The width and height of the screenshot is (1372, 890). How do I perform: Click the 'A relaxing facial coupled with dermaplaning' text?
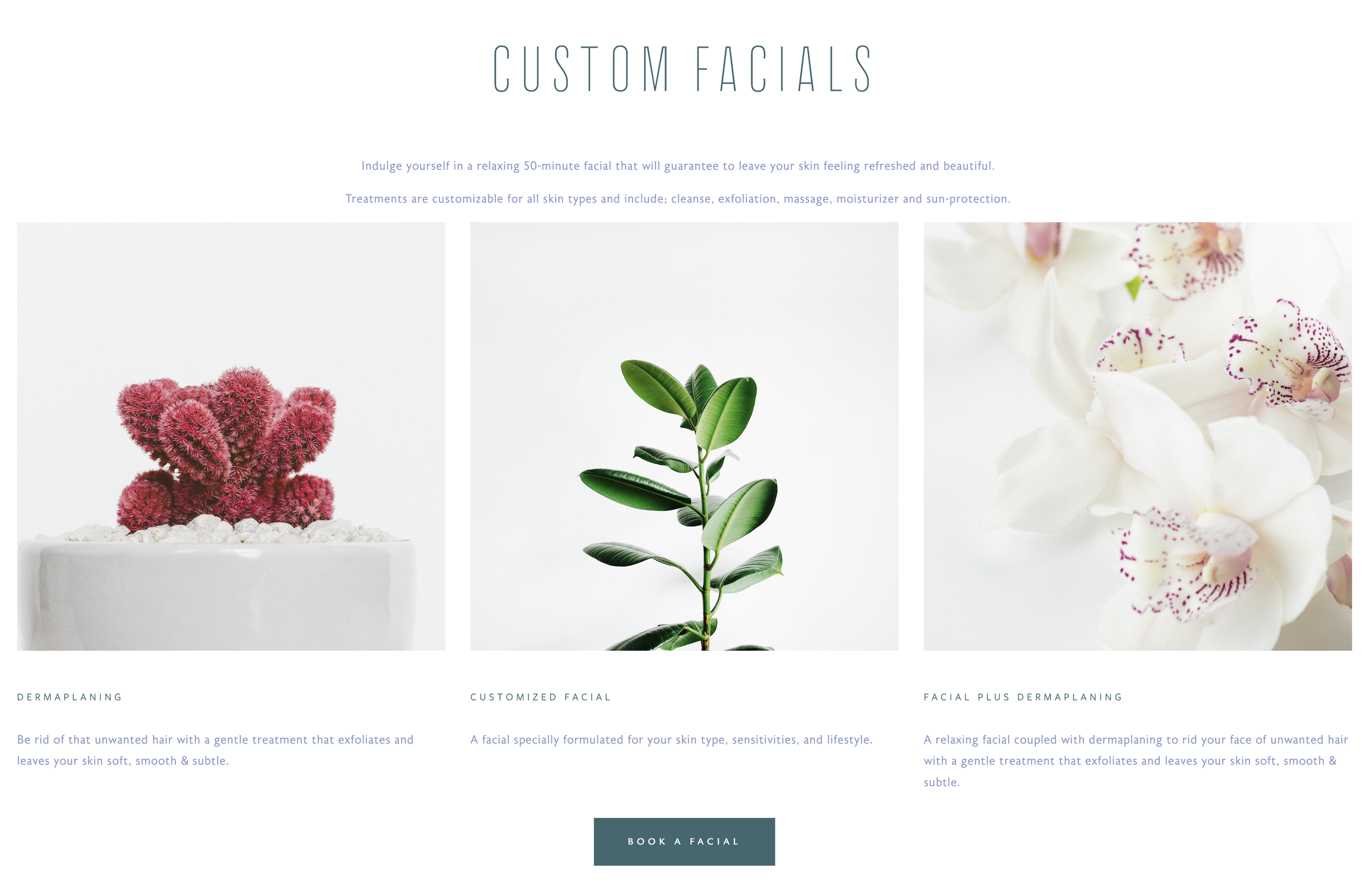point(1135,761)
